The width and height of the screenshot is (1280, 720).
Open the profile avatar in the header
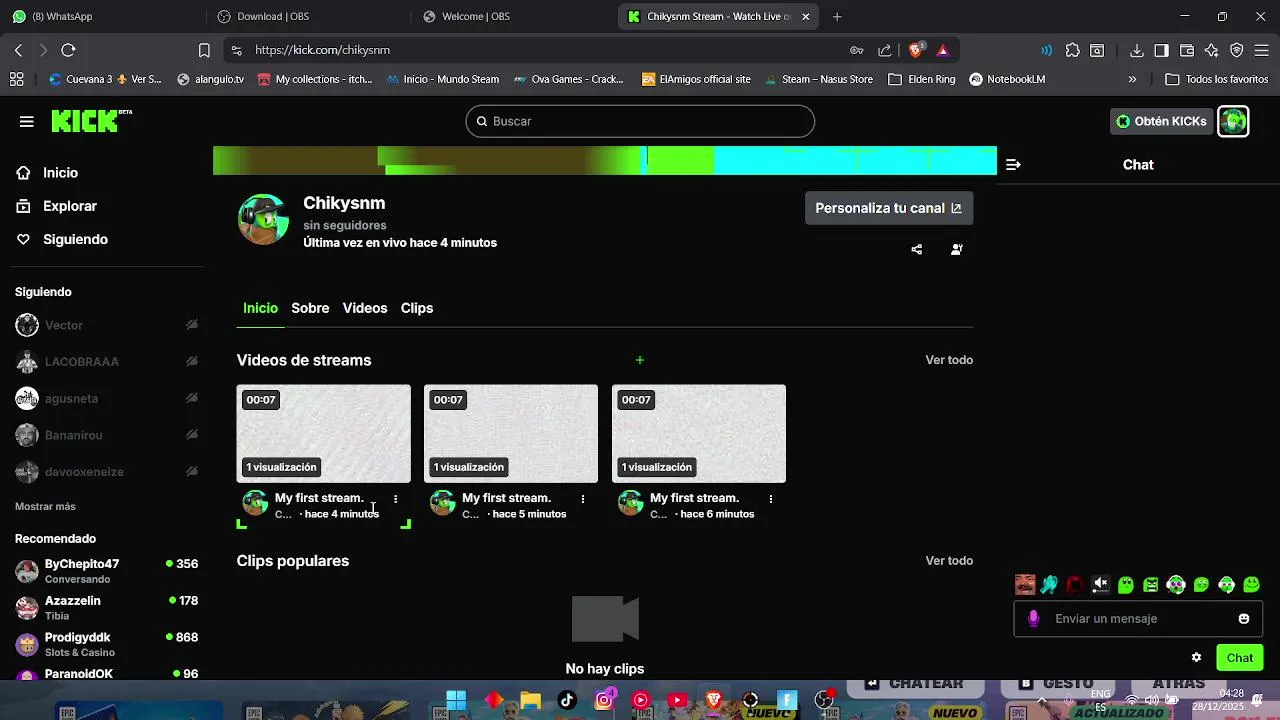click(x=1233, y=121)
